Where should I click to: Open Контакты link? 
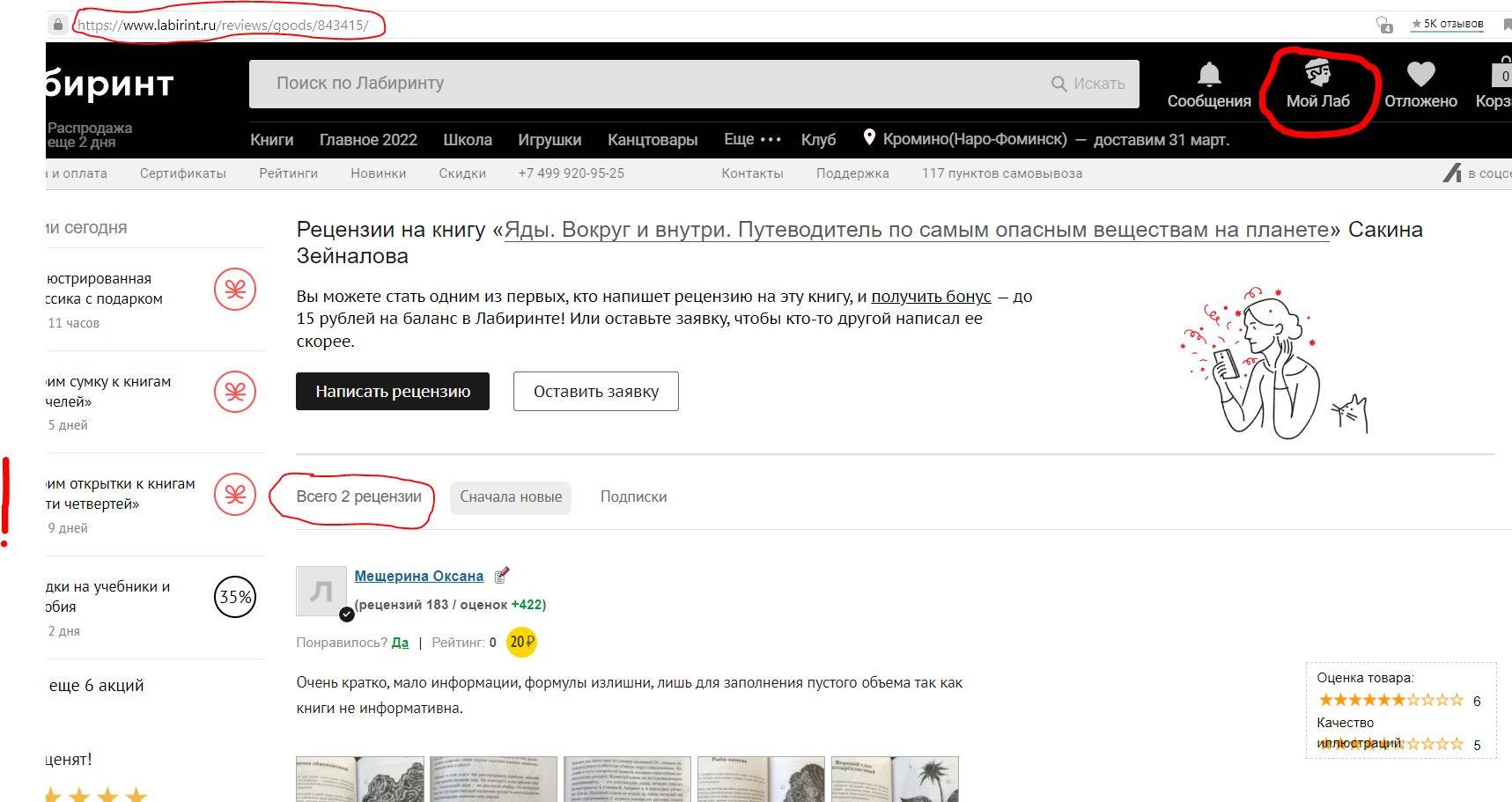click(x=752, y=173)
